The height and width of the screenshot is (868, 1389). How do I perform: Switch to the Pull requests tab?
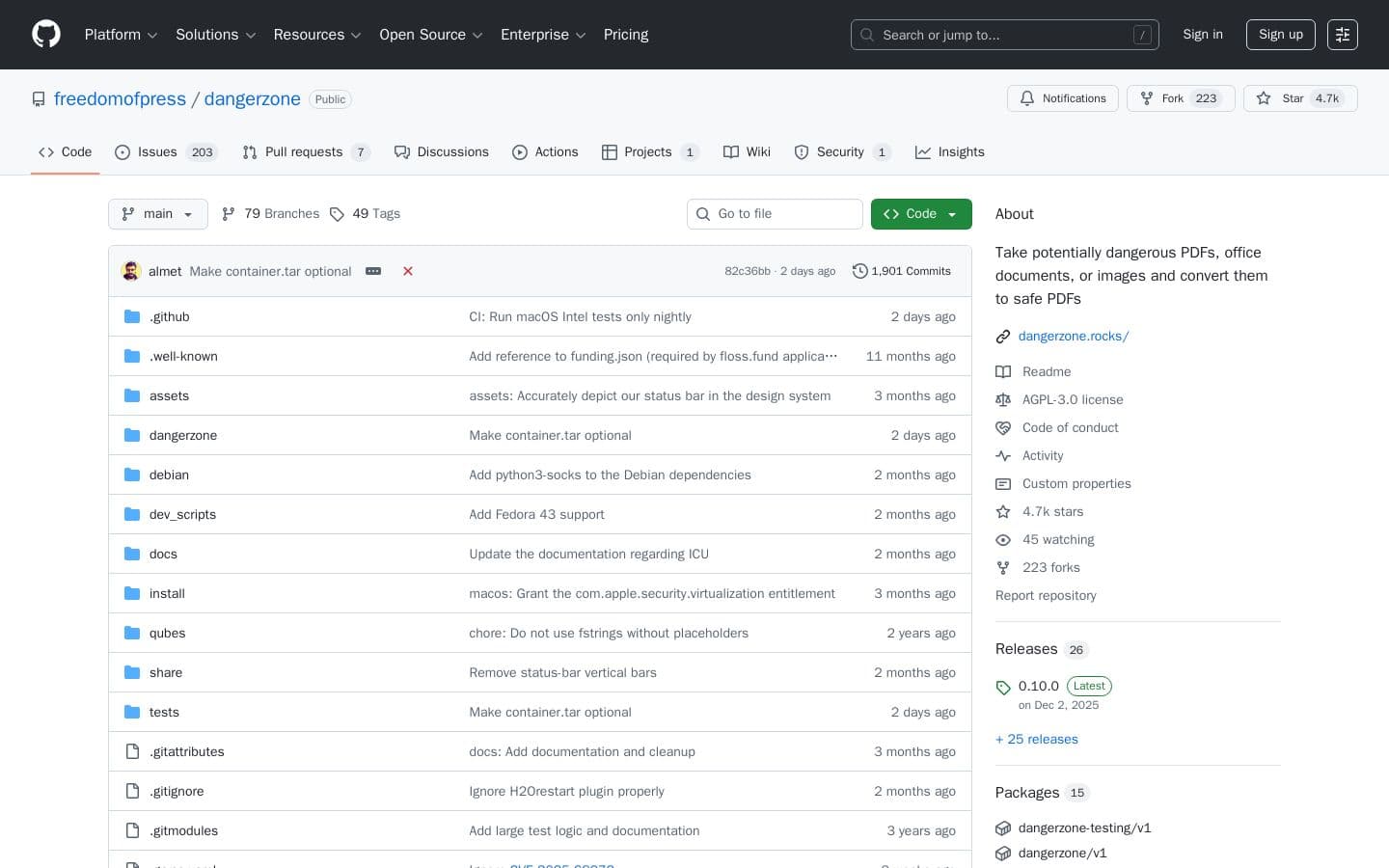[306, 152]
